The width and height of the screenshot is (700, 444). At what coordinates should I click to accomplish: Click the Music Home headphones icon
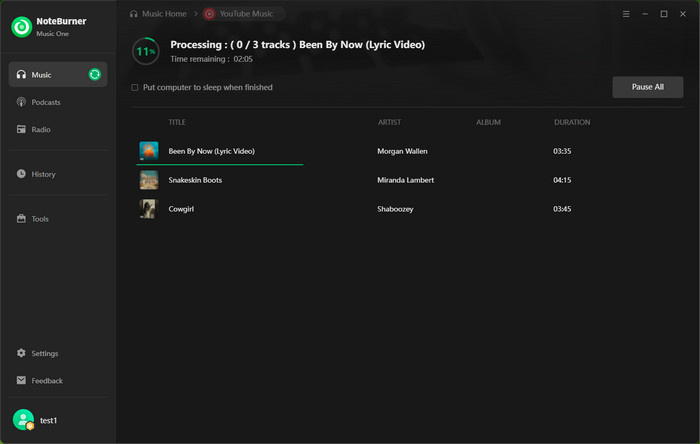(133, 14)
